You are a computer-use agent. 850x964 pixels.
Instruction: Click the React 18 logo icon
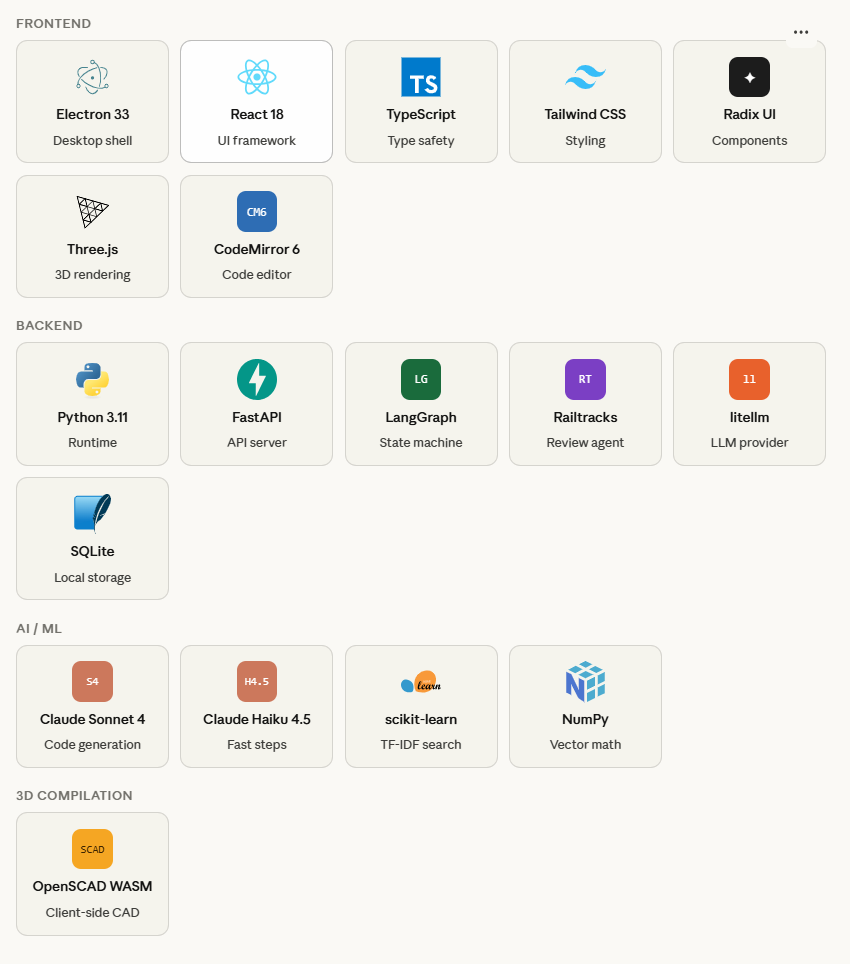(x=256, y=77)
